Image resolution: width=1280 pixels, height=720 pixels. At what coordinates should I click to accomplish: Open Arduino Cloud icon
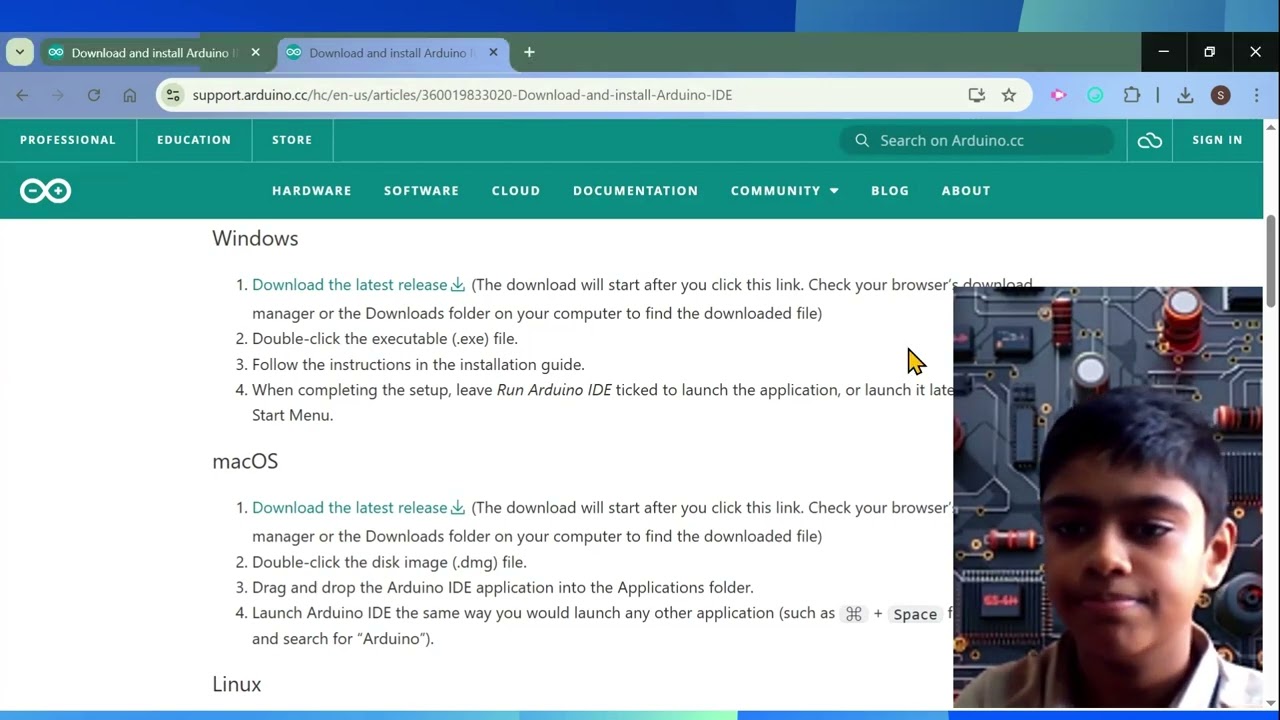(1150, 141)
